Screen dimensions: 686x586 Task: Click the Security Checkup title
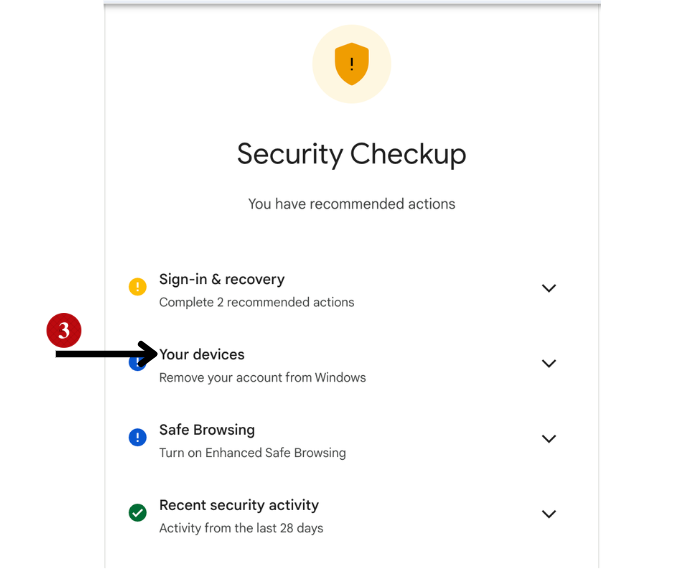click(351, 154)
